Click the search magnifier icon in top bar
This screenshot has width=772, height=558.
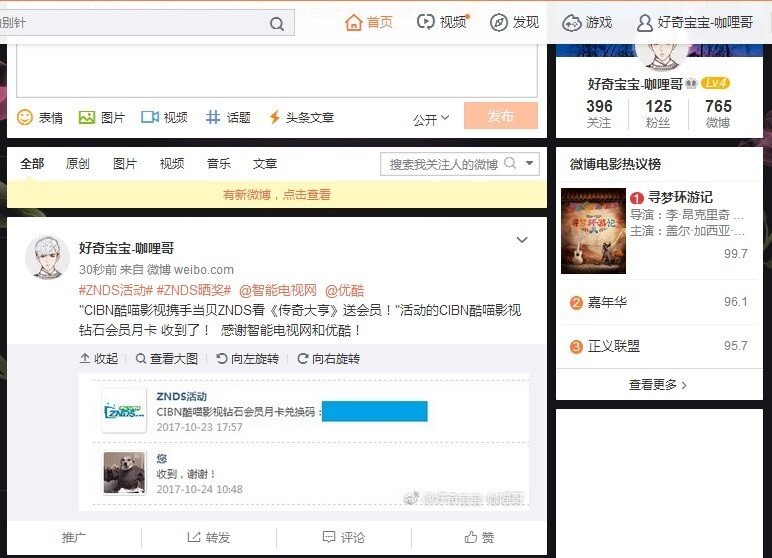277,23
